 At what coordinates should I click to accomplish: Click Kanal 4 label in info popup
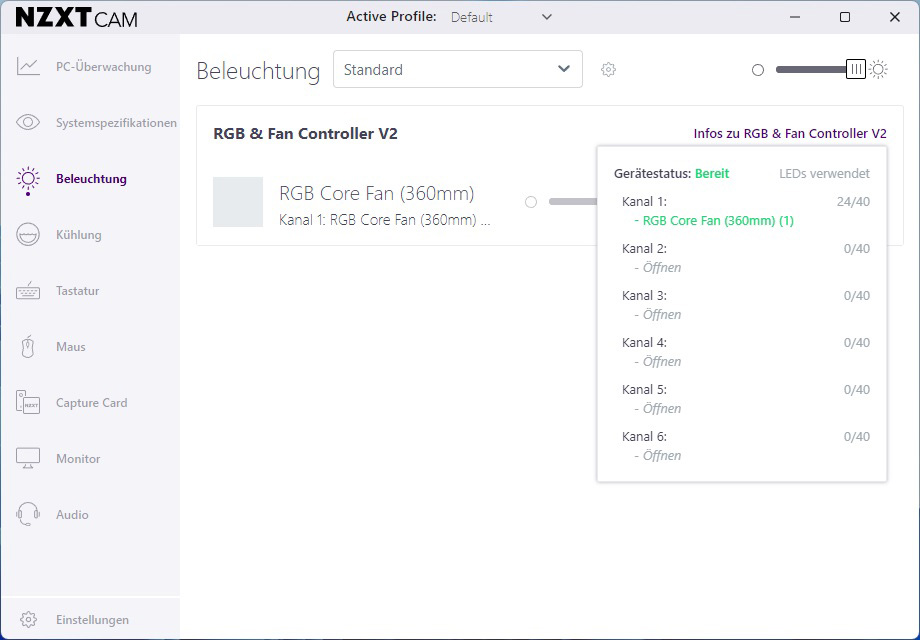644,343
